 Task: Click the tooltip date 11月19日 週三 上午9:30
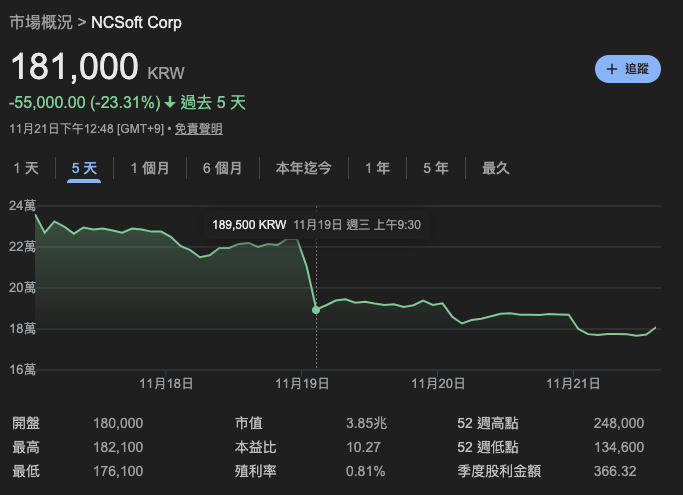pos(357,225)
